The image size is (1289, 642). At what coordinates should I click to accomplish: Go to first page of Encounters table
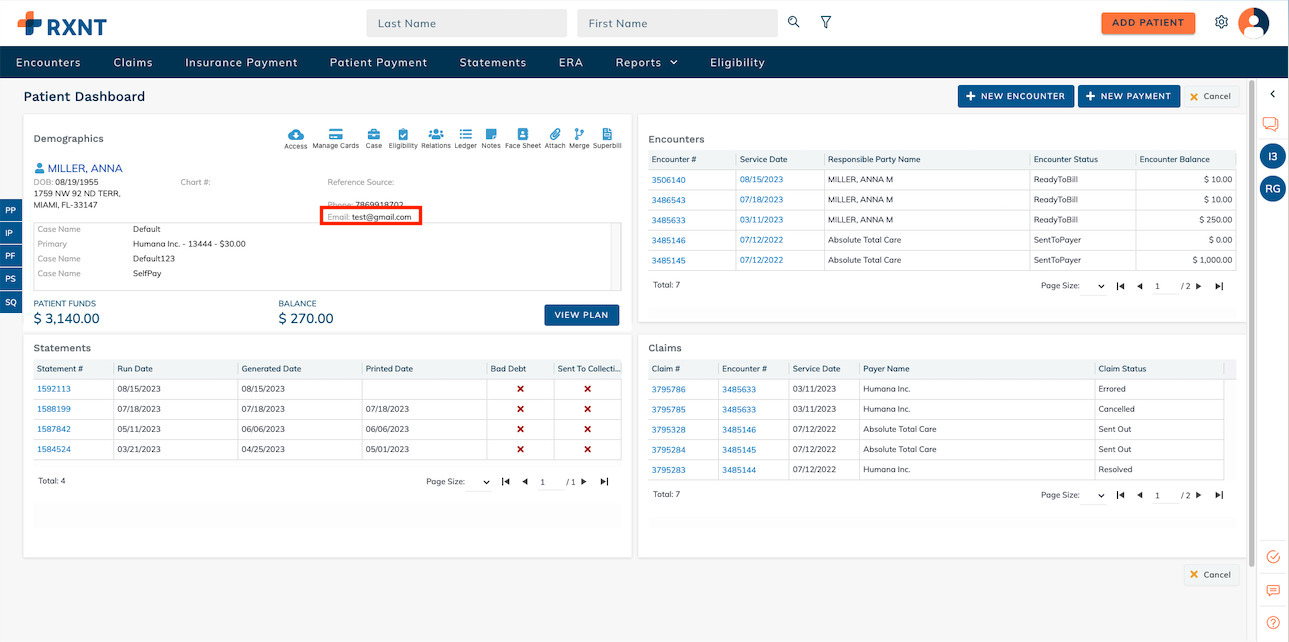pyautogui.click(x=1121, y=286)
